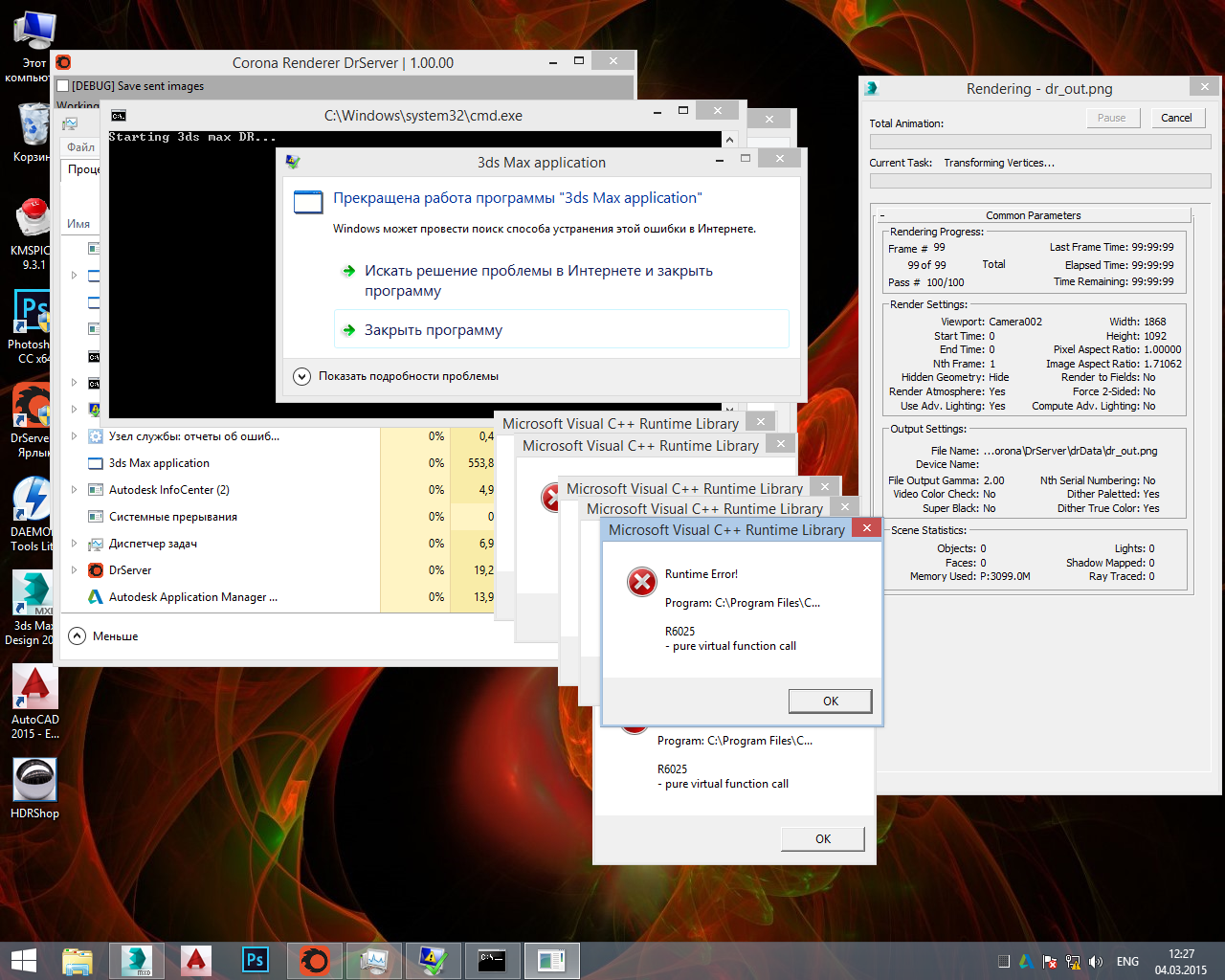Screen dimensions: 1225x980
Task: Open Photoshop from the taskbar
Action: tap(256, 961)
